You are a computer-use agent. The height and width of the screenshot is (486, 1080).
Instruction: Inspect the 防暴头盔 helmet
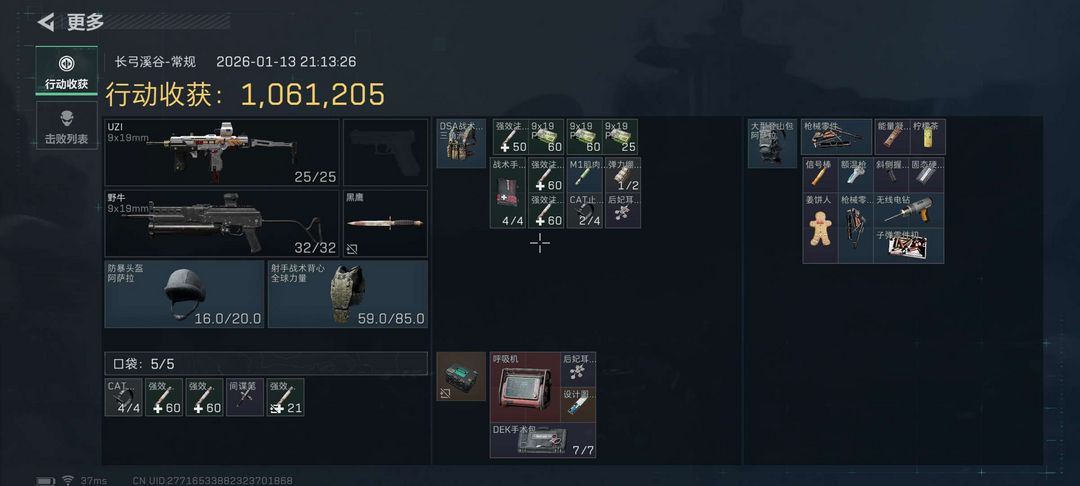pos(185,293)
